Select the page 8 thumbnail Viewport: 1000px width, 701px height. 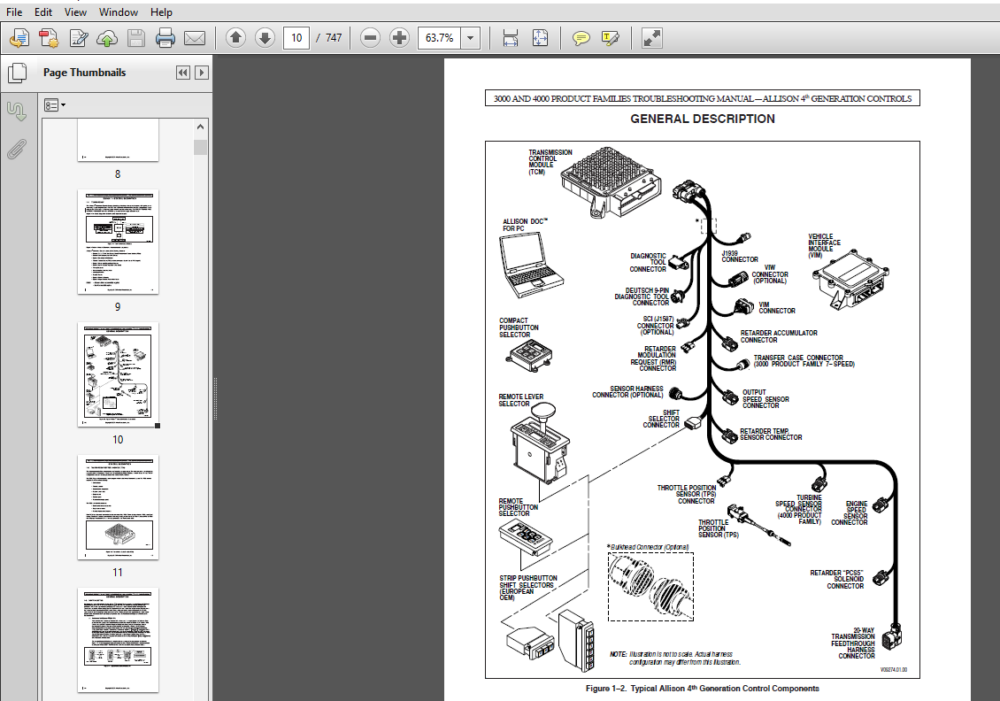118,140
